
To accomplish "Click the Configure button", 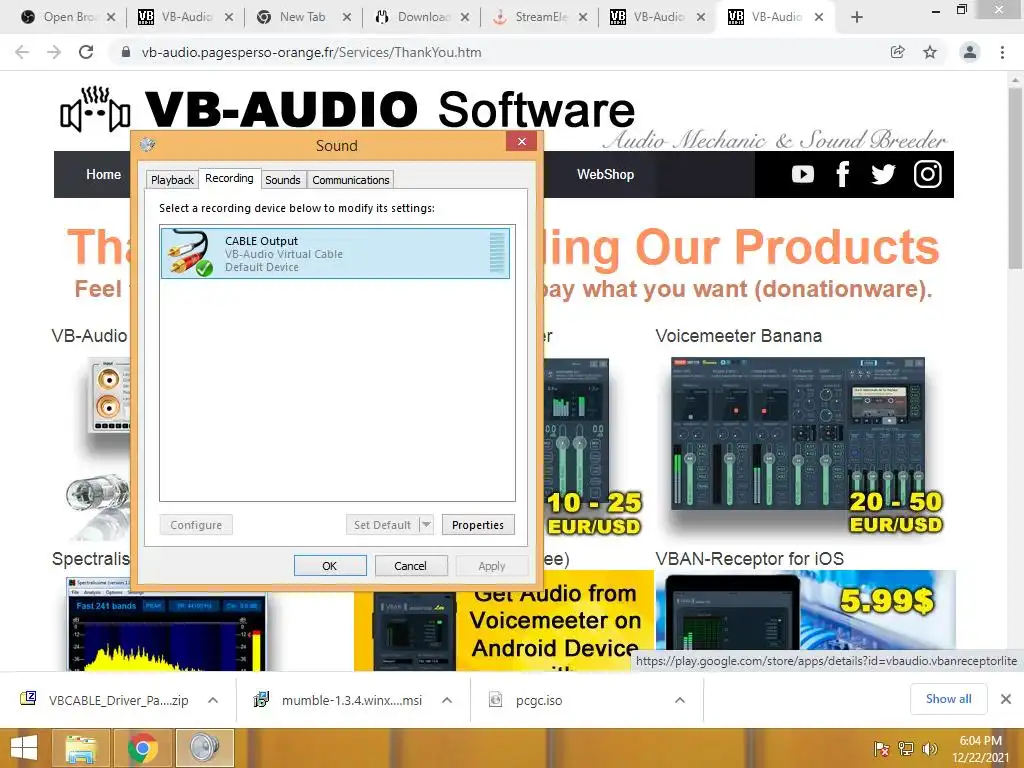I will (x=196, y=524).
